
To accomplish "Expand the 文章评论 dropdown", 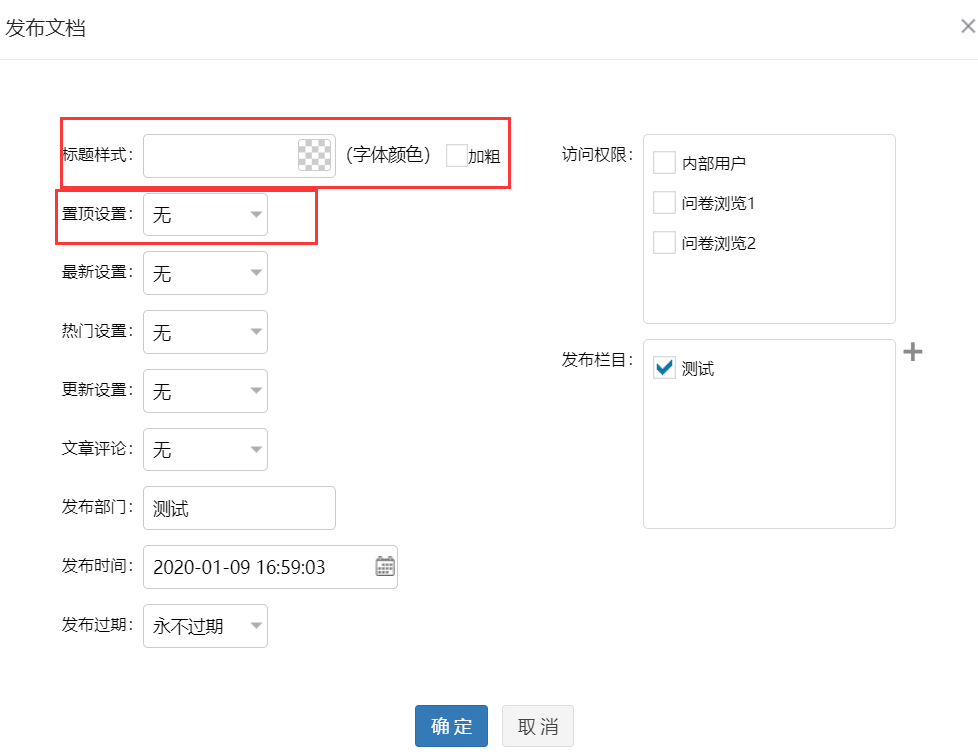I will pos(205,449).
